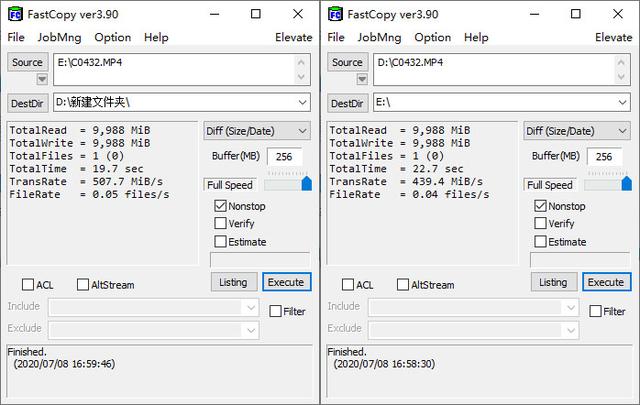Maximize the left FastCopy window
The height and width of the screenshot is (405, 640).
pyautogui.click(x=256, y=14)
